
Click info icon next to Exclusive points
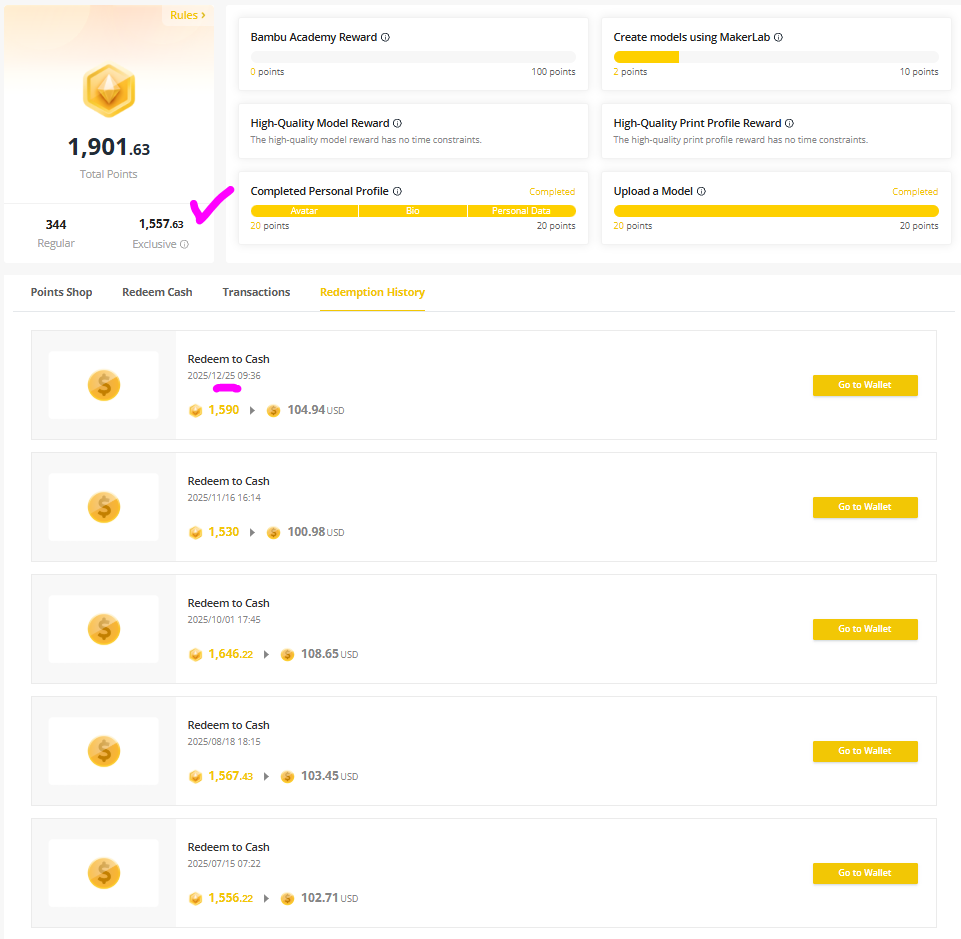coord(184,245)
